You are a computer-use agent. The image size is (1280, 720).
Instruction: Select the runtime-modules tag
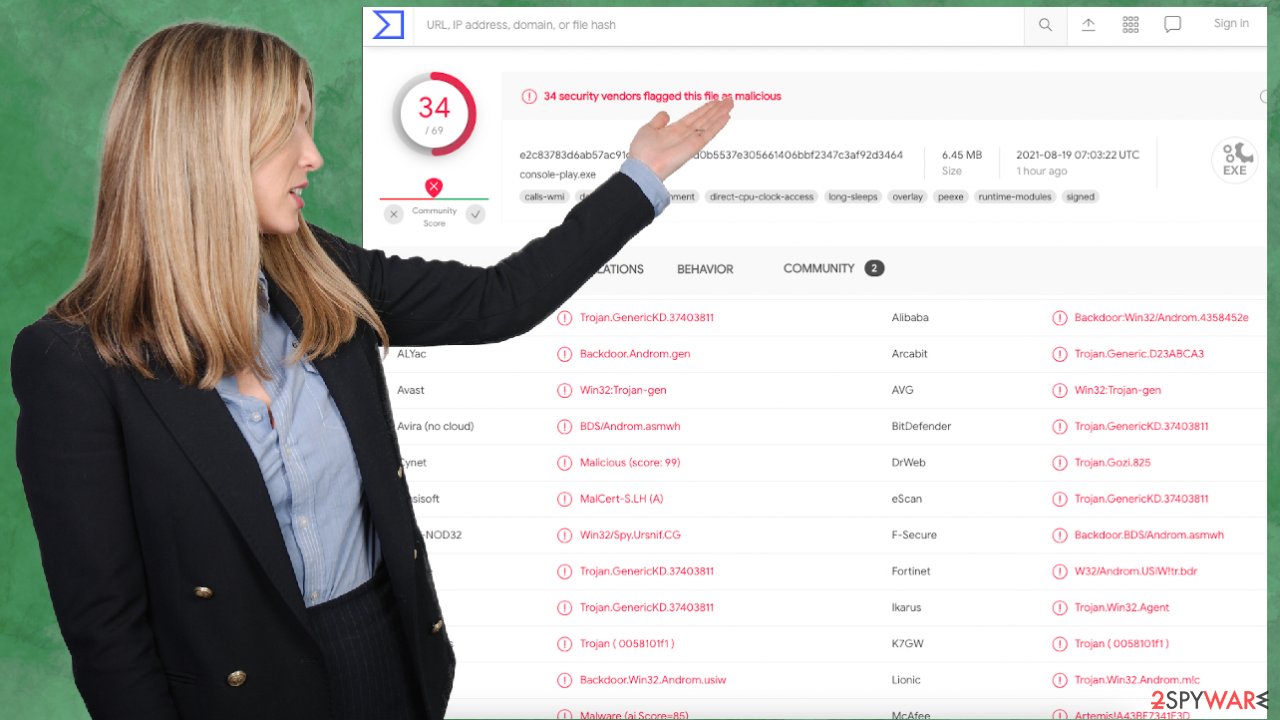[x=1015, y=197]
